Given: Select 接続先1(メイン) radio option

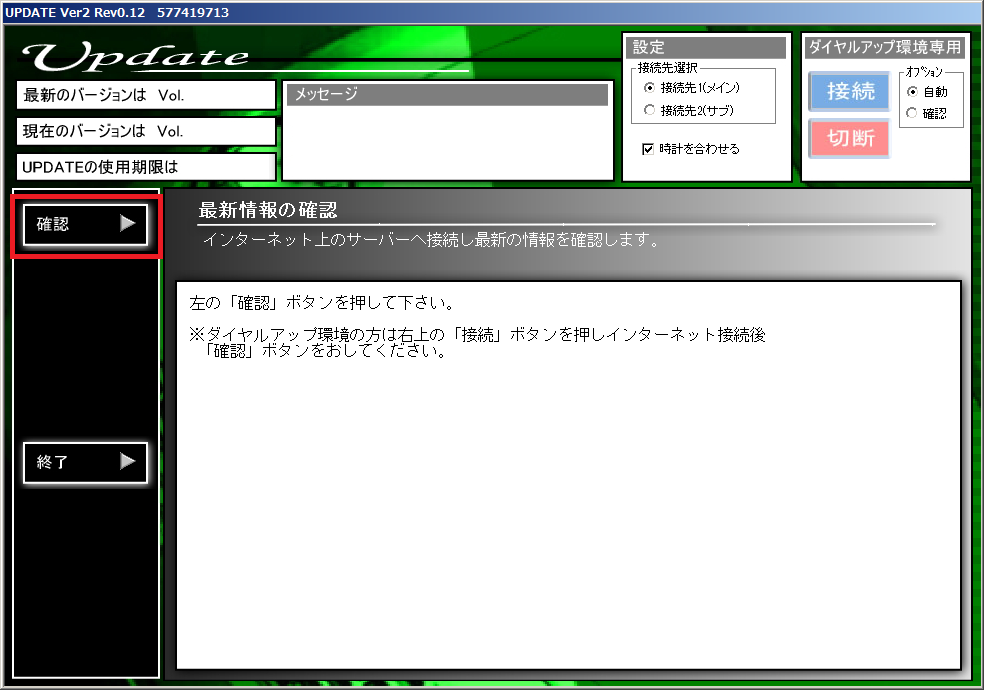Looking at the screenshot, I should 650,88.
